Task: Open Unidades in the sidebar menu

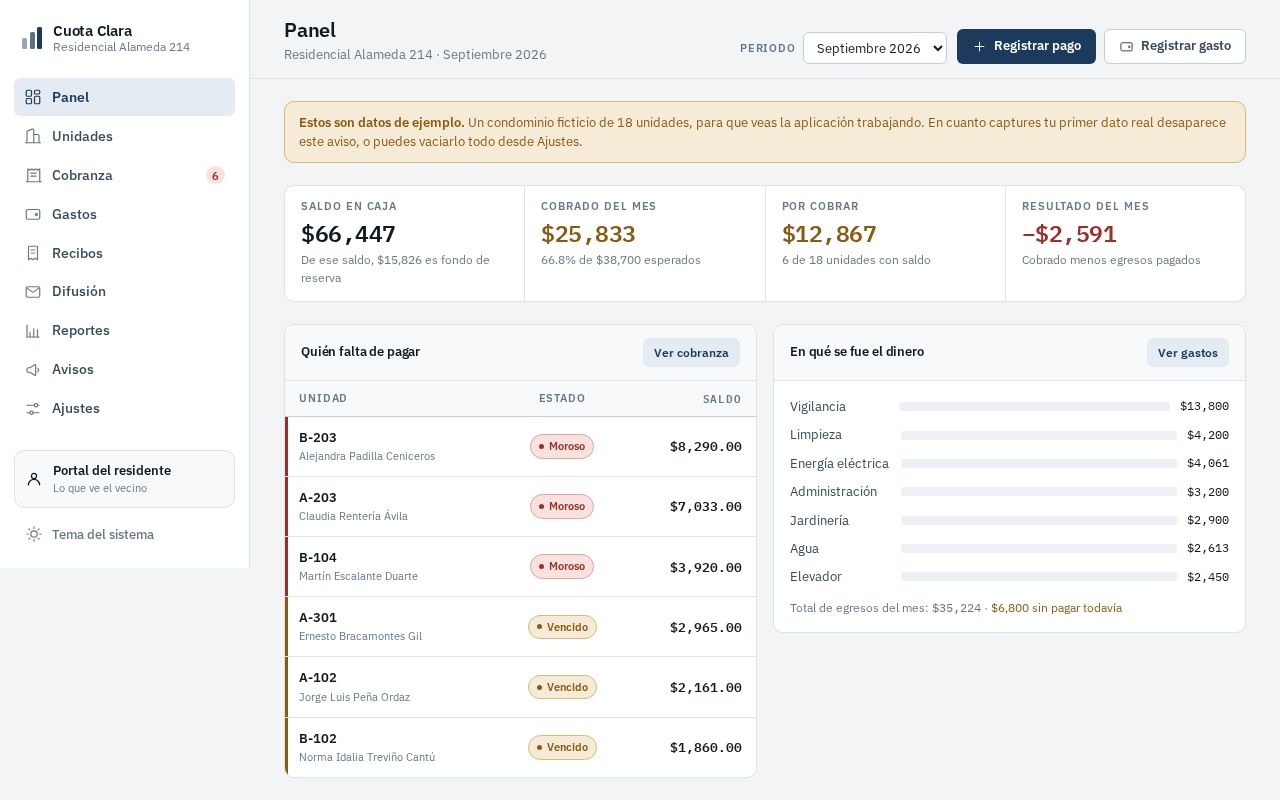Action: pyautogui.click(x=124, y=136)
